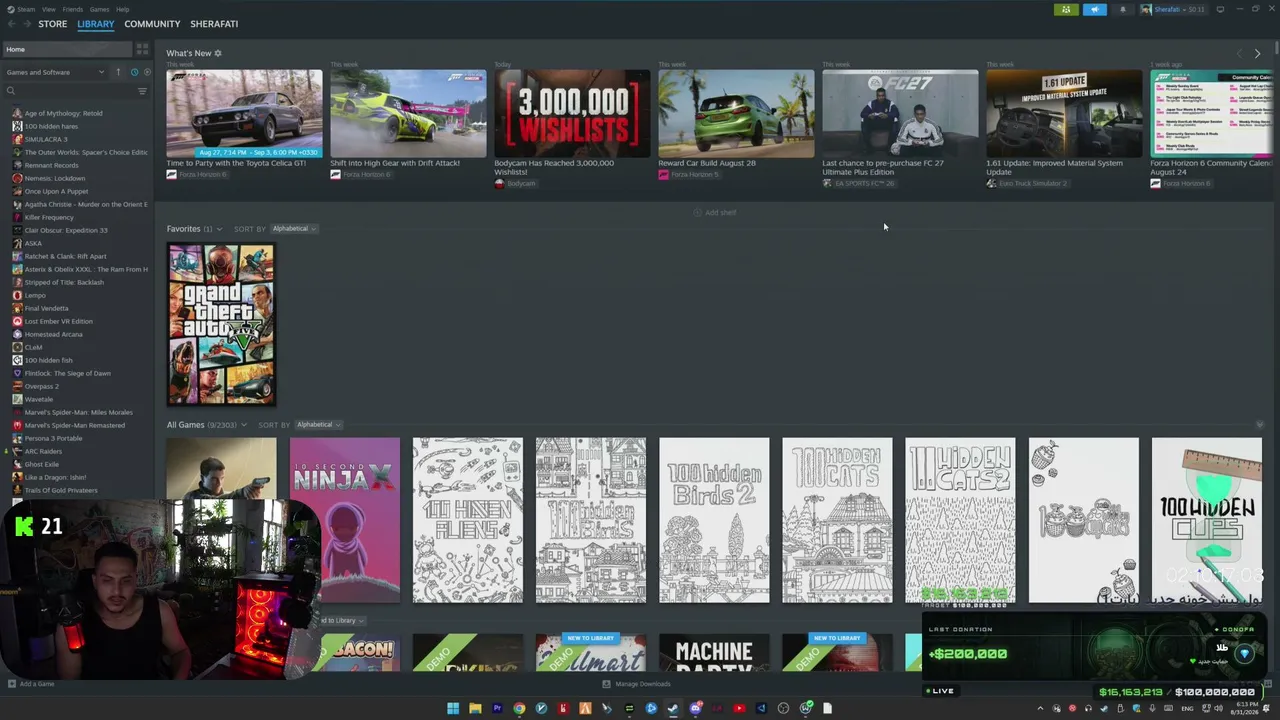Open the blue announcements megaphone button
This screenshot has height=720, width=1280.
pos(1095,9)
